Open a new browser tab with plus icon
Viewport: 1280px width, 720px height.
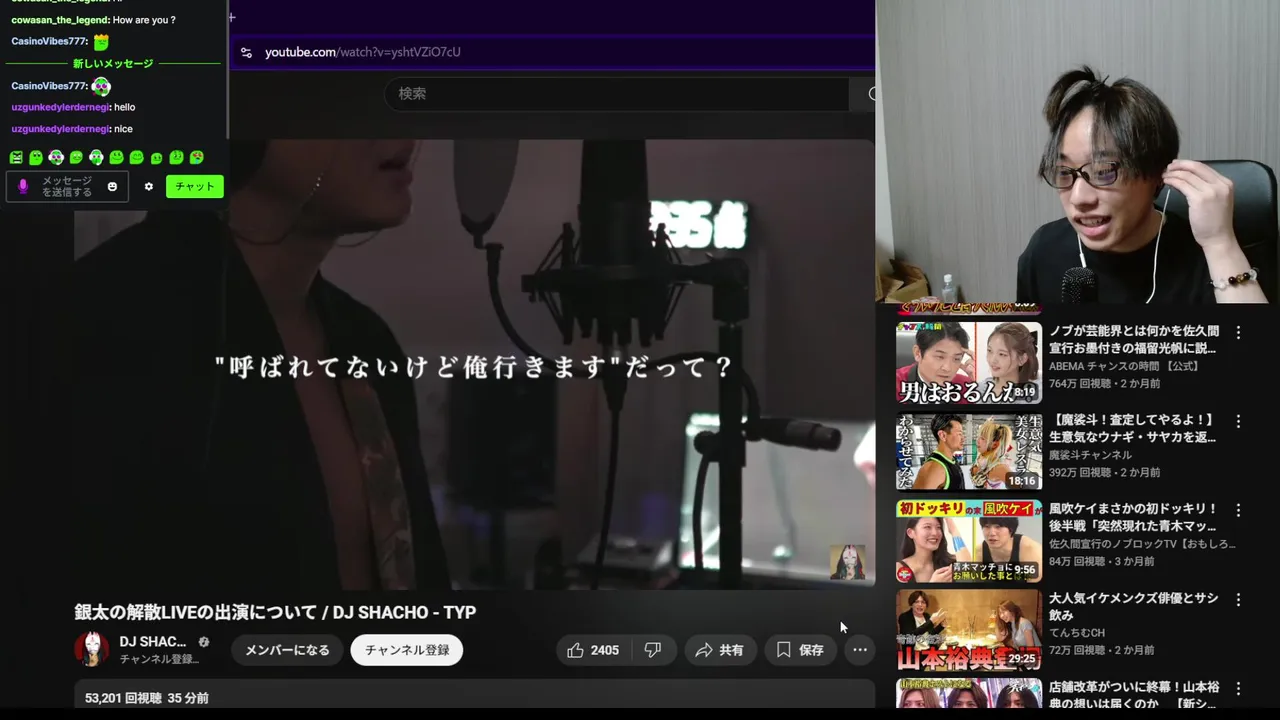tap(232, 17)
